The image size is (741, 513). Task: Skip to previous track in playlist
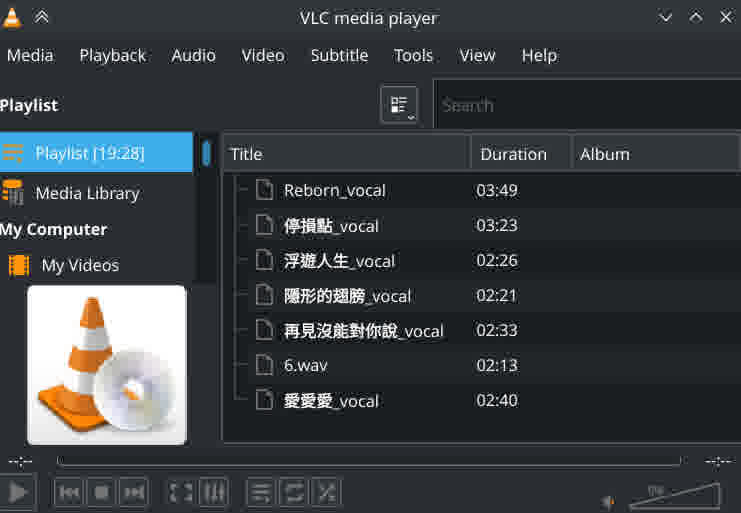point(69,493)
